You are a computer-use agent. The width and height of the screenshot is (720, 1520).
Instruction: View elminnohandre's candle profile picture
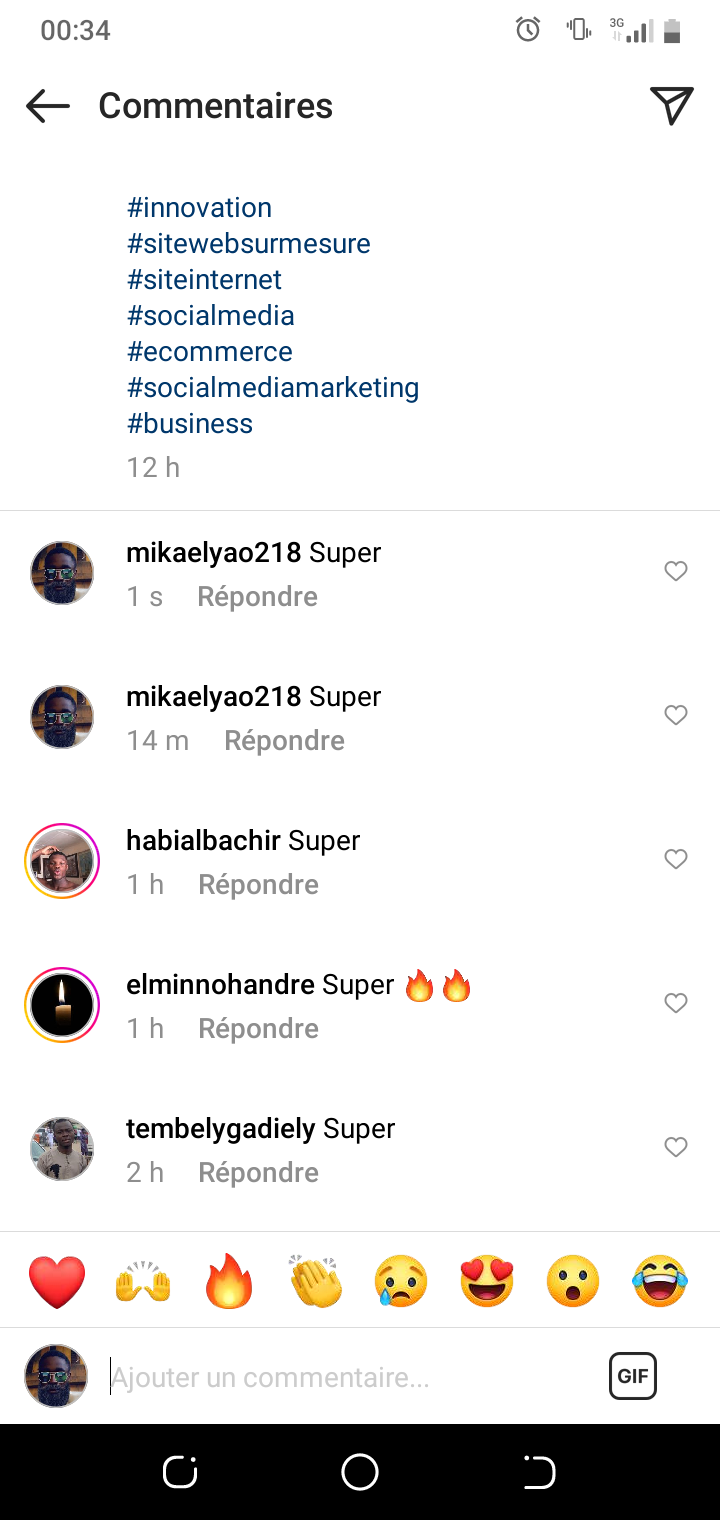tap(62, 1005)
